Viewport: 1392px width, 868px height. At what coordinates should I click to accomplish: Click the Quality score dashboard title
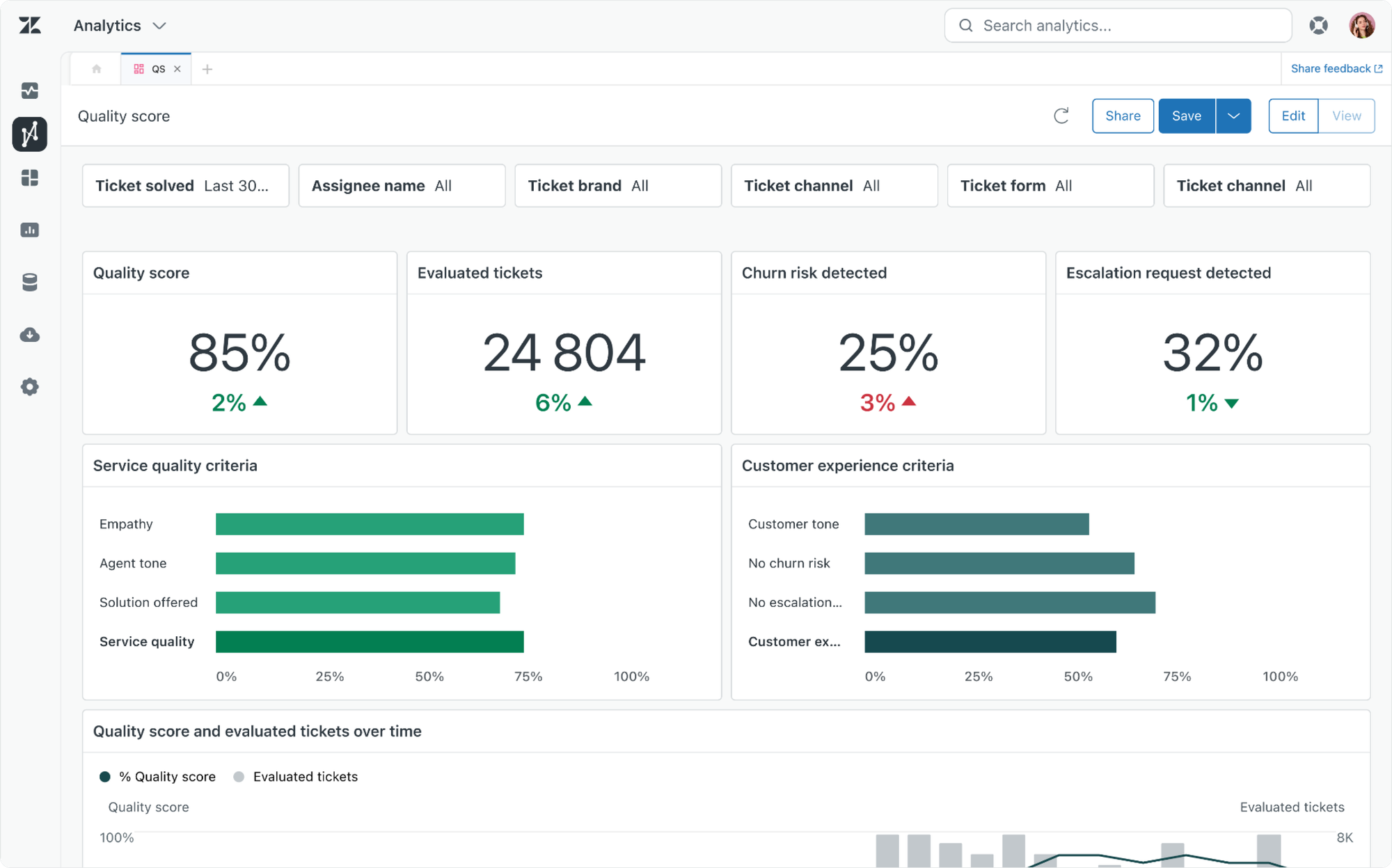124,116
